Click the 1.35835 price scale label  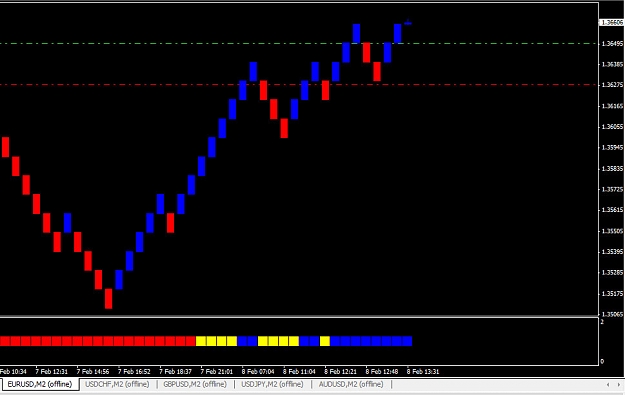coord(612,169)
